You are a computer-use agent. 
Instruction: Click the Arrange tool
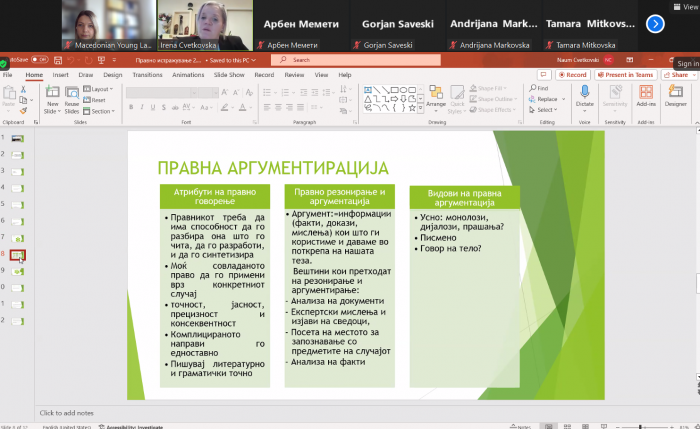436,97
